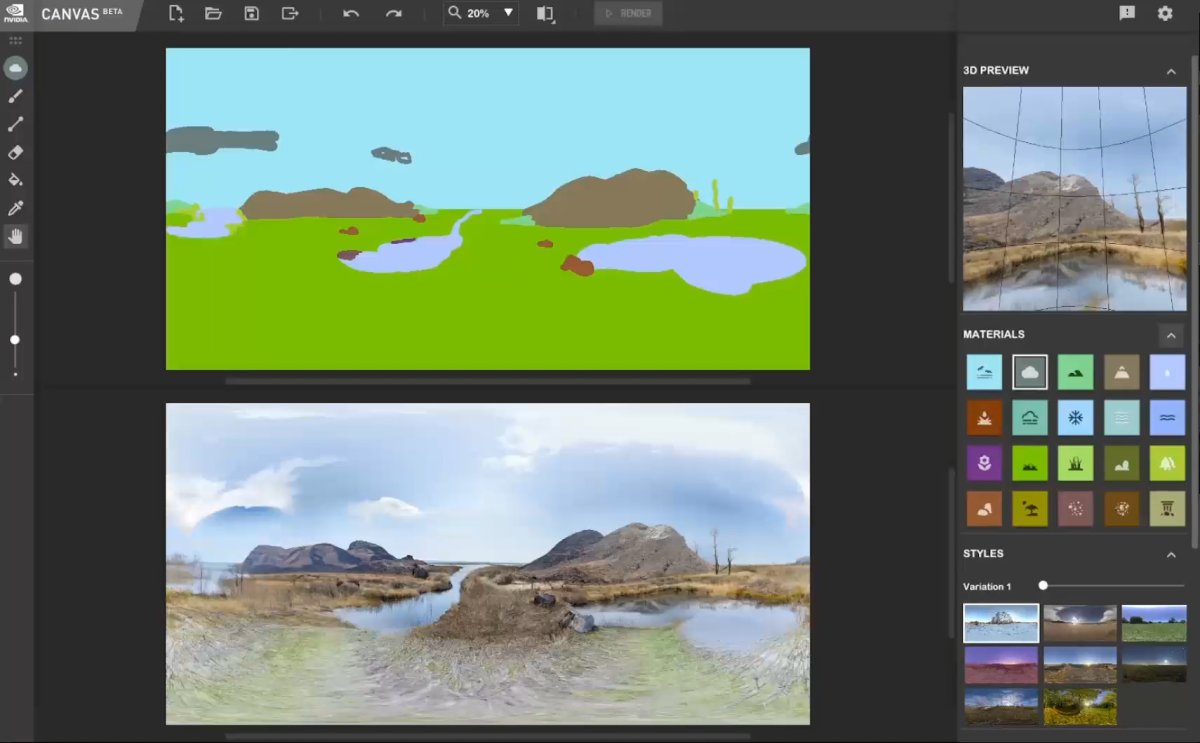Select the snowflake snow material
Screen dimensions: 1200x743
coord(1075,417)
